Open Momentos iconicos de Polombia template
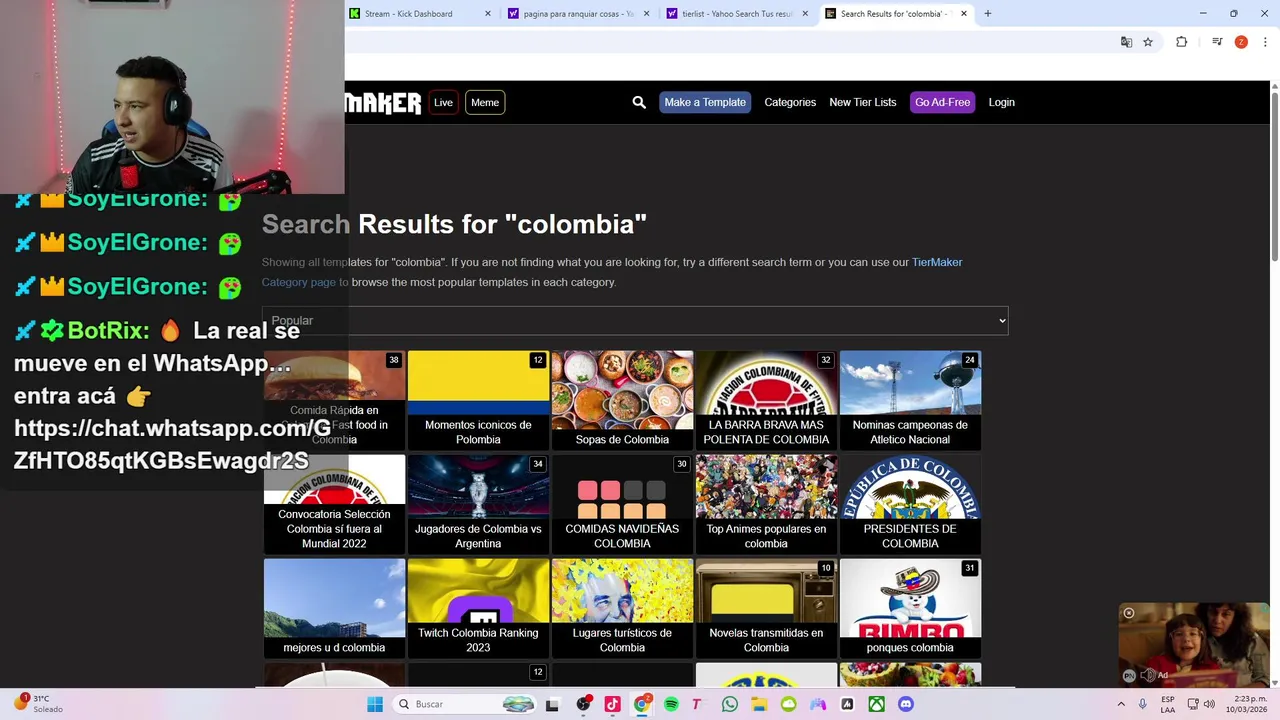 pyautogui.click(x=478, y=400)
